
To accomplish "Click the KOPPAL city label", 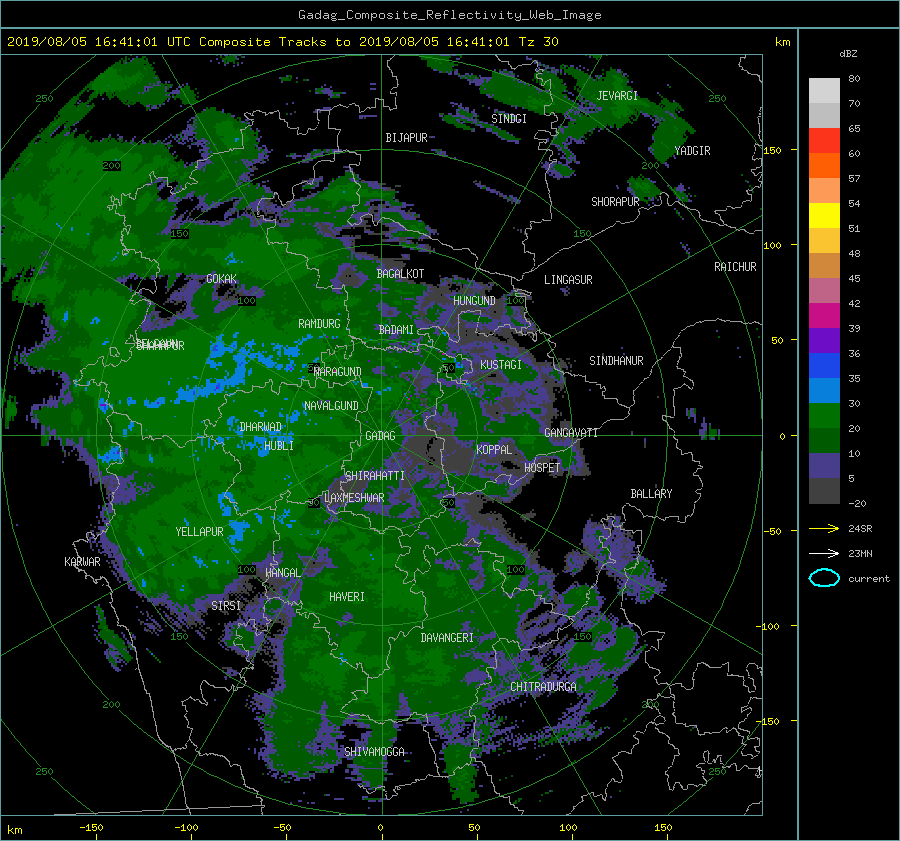I will click(494, 450).
